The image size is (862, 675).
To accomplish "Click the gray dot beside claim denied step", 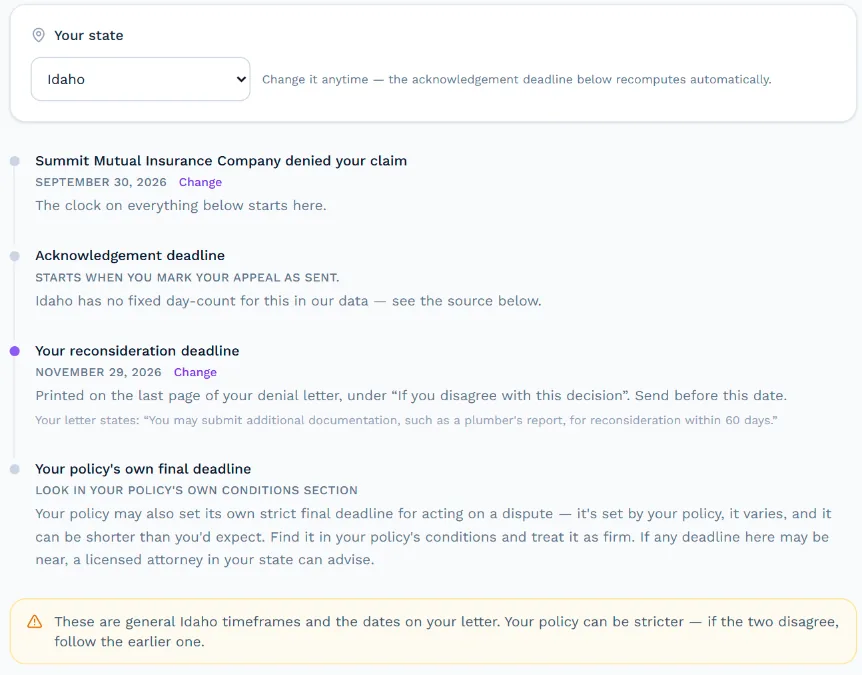I will [15, 161].
